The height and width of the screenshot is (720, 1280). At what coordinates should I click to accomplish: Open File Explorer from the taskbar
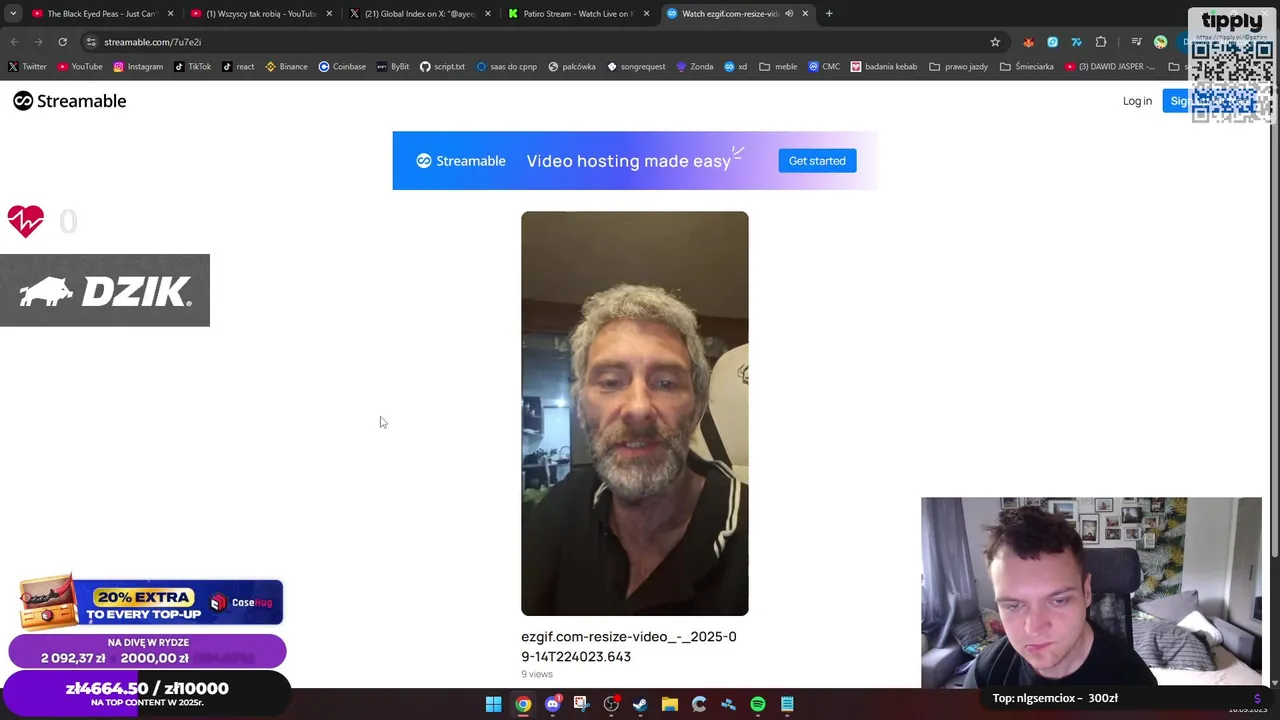pyautogui.click(x=670, y=704)
